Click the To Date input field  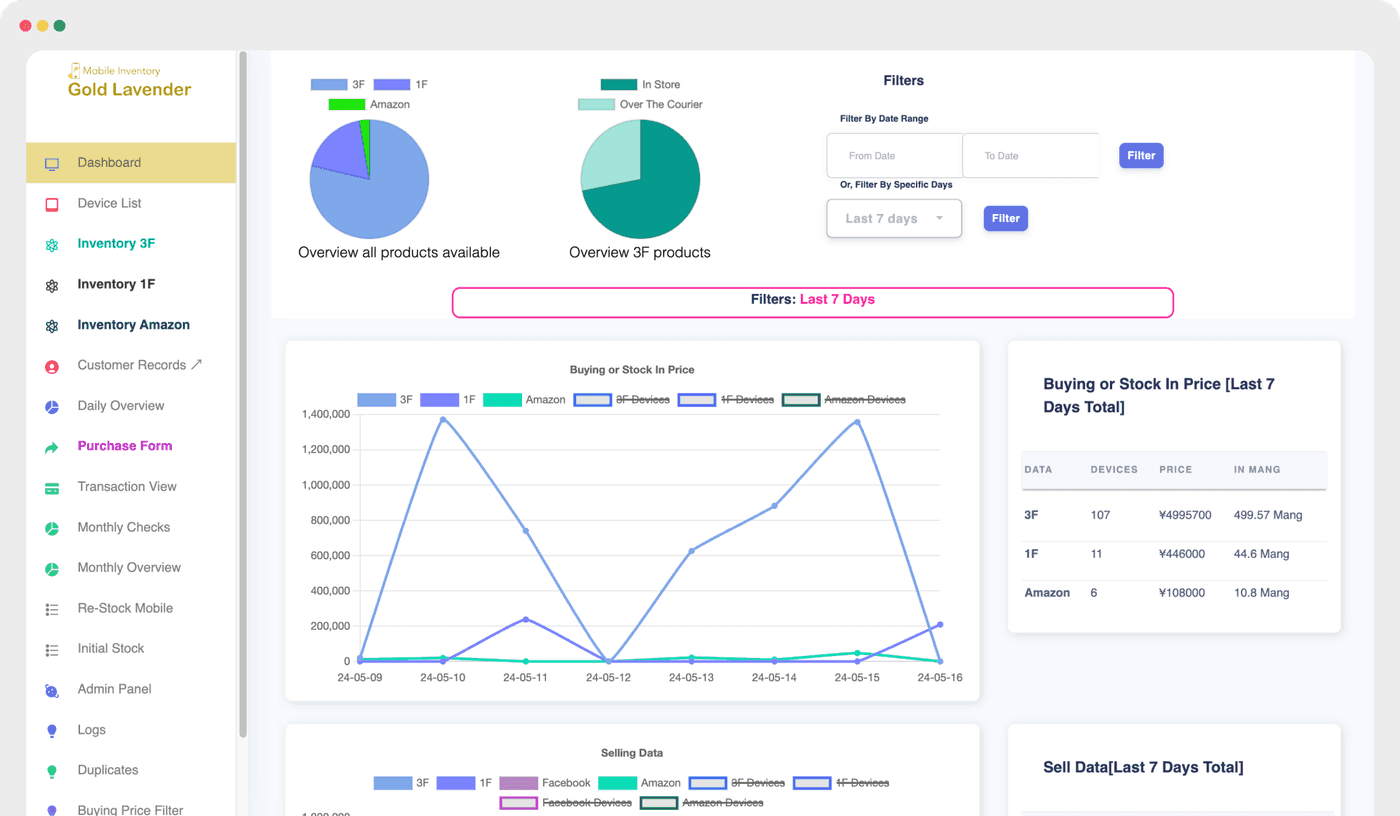pyautogui.click(x=1030, y=156)
